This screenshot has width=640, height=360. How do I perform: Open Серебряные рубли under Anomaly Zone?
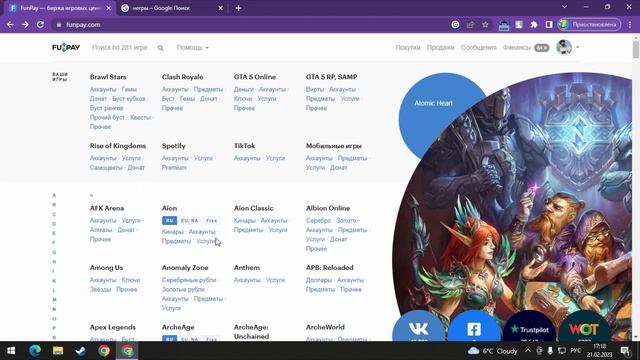pos(189,280)
